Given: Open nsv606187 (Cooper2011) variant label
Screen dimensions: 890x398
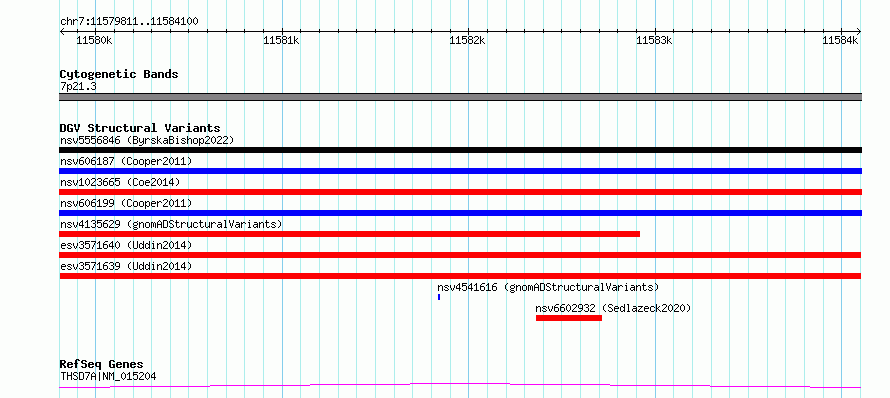Looking at the screenshot, I should click(126, 161).
